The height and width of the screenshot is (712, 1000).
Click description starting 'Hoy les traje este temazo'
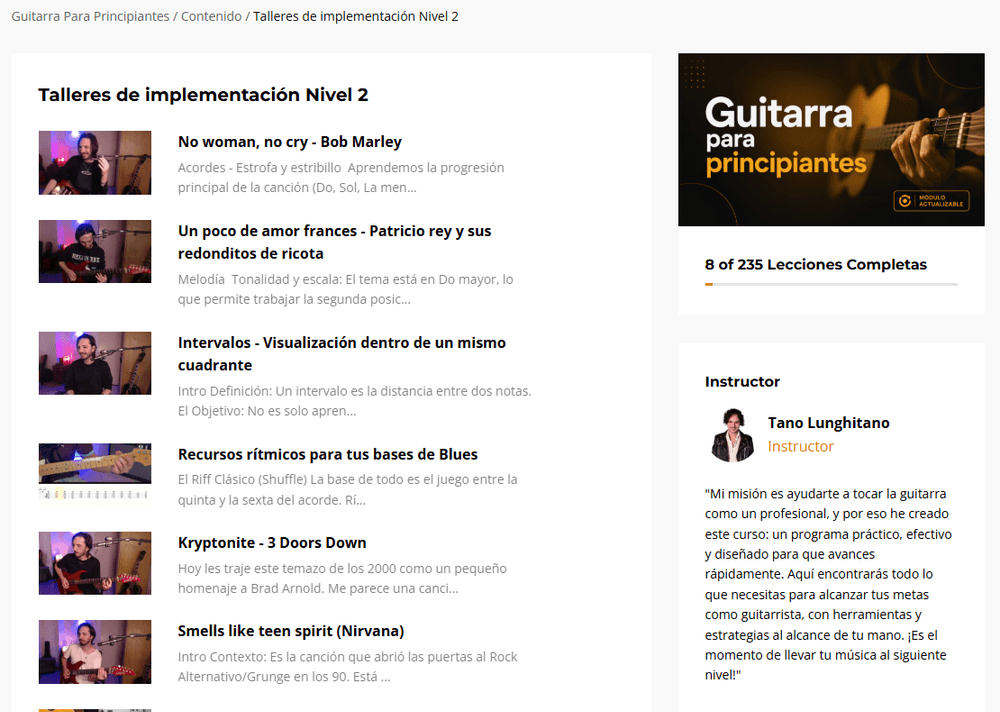(342, 579)
